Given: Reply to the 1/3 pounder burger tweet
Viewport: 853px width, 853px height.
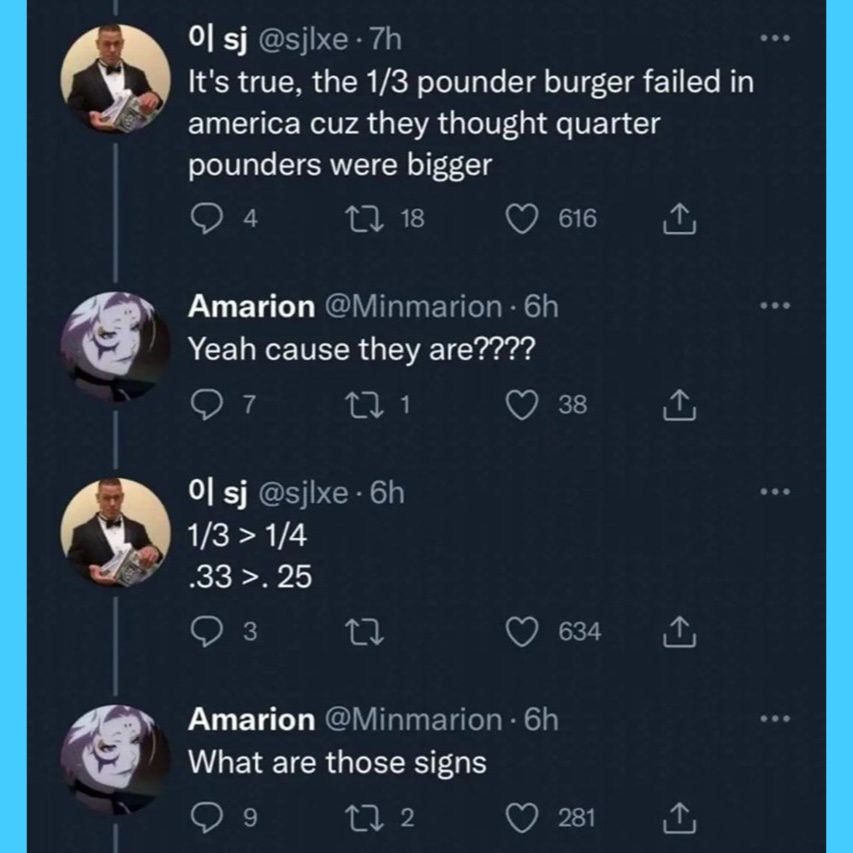Looking at the screenshot, I should point(205,219).
